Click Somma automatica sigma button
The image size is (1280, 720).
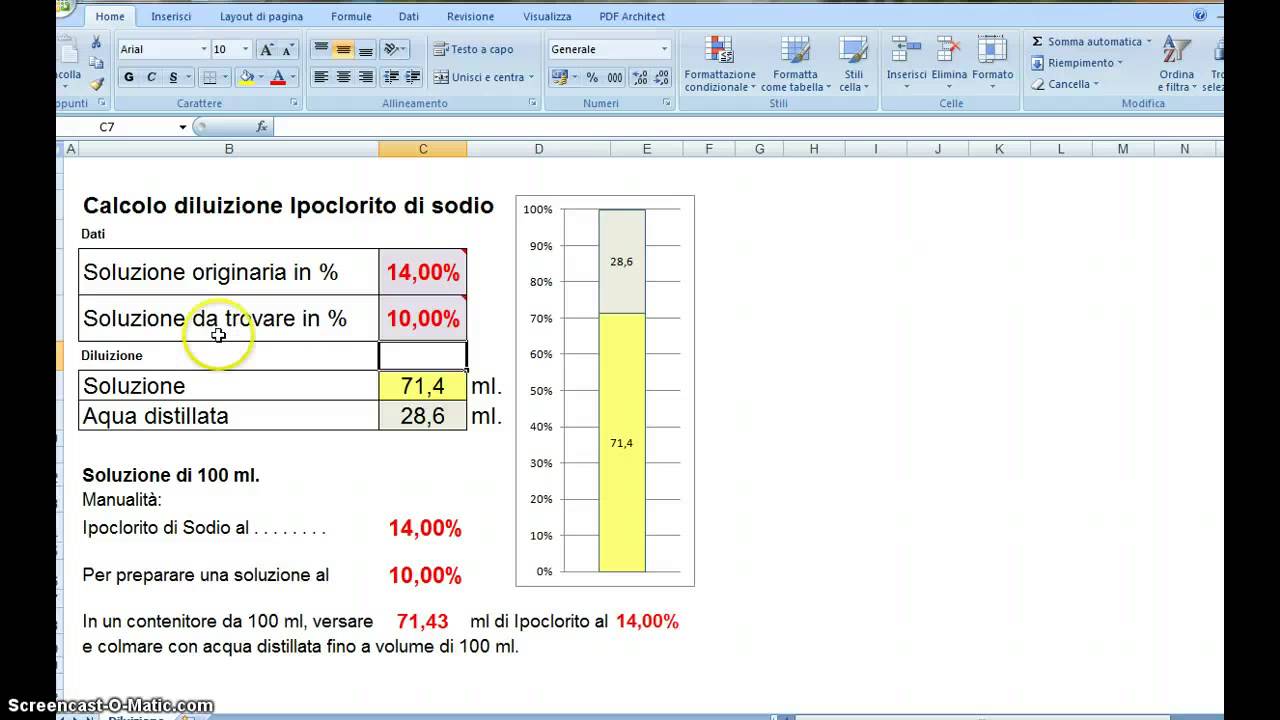[x=1092, y=42]
